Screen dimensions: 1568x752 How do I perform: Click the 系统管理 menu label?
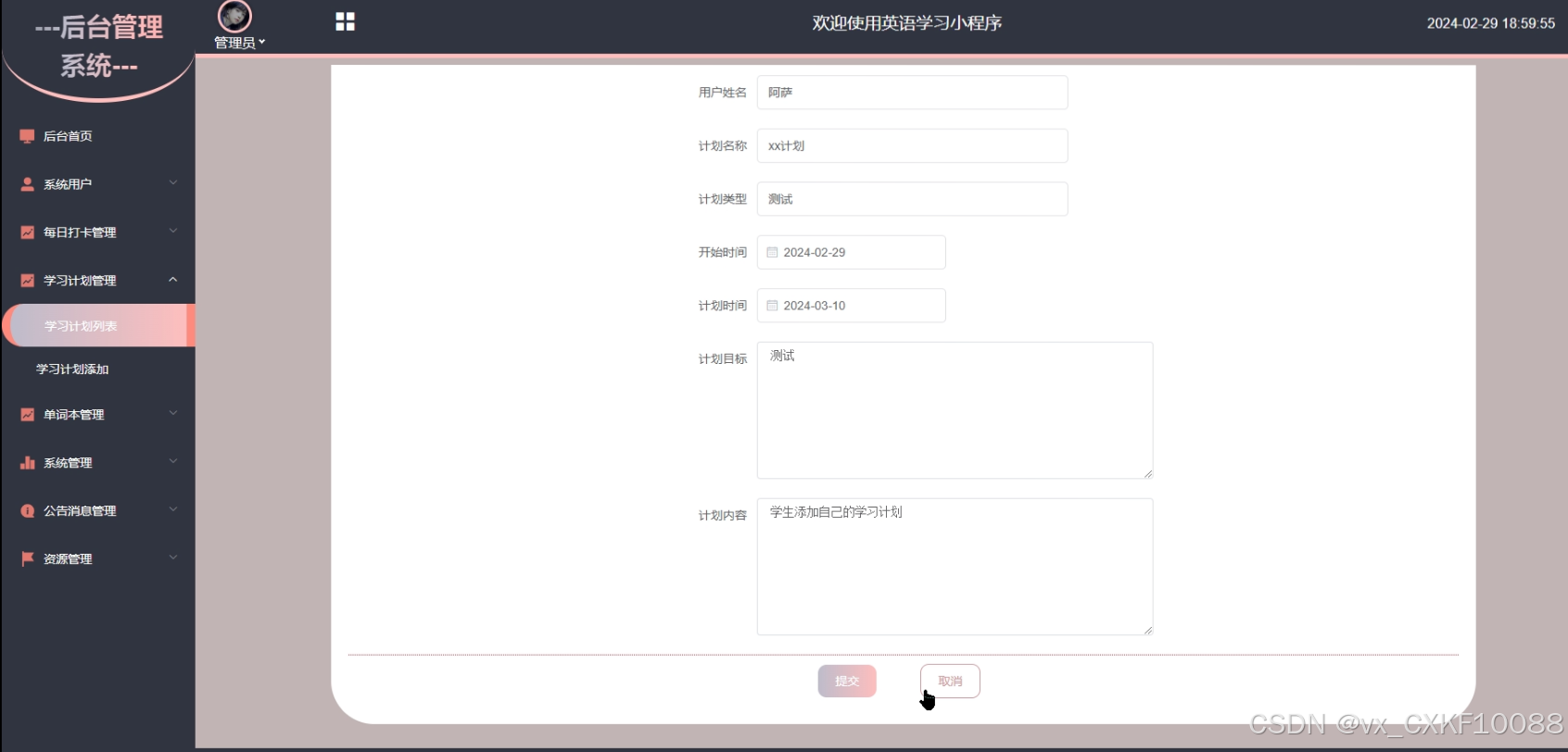click(68, 463)
